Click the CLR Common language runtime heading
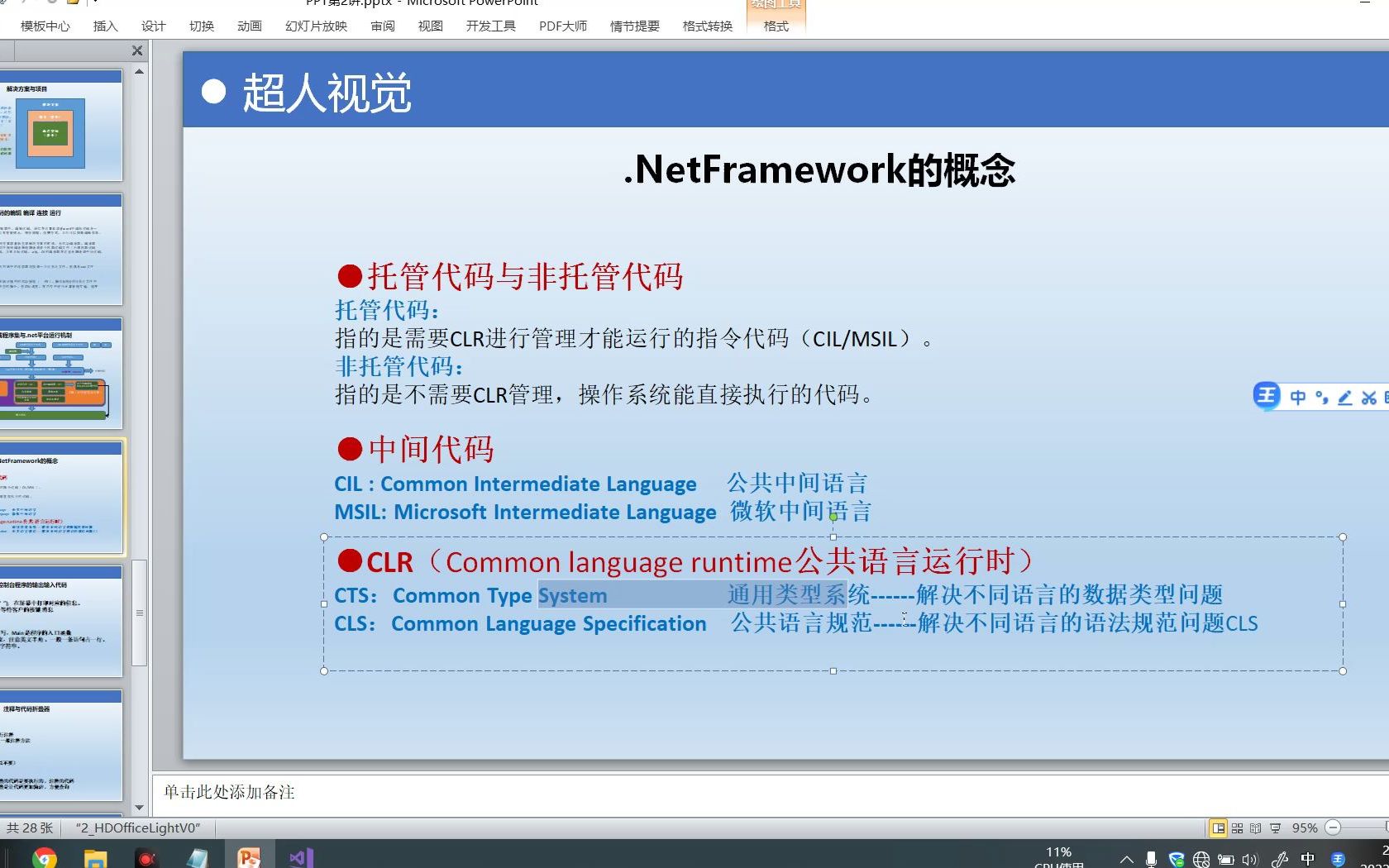The image size is (1389, 868). (x=686, y=562)
